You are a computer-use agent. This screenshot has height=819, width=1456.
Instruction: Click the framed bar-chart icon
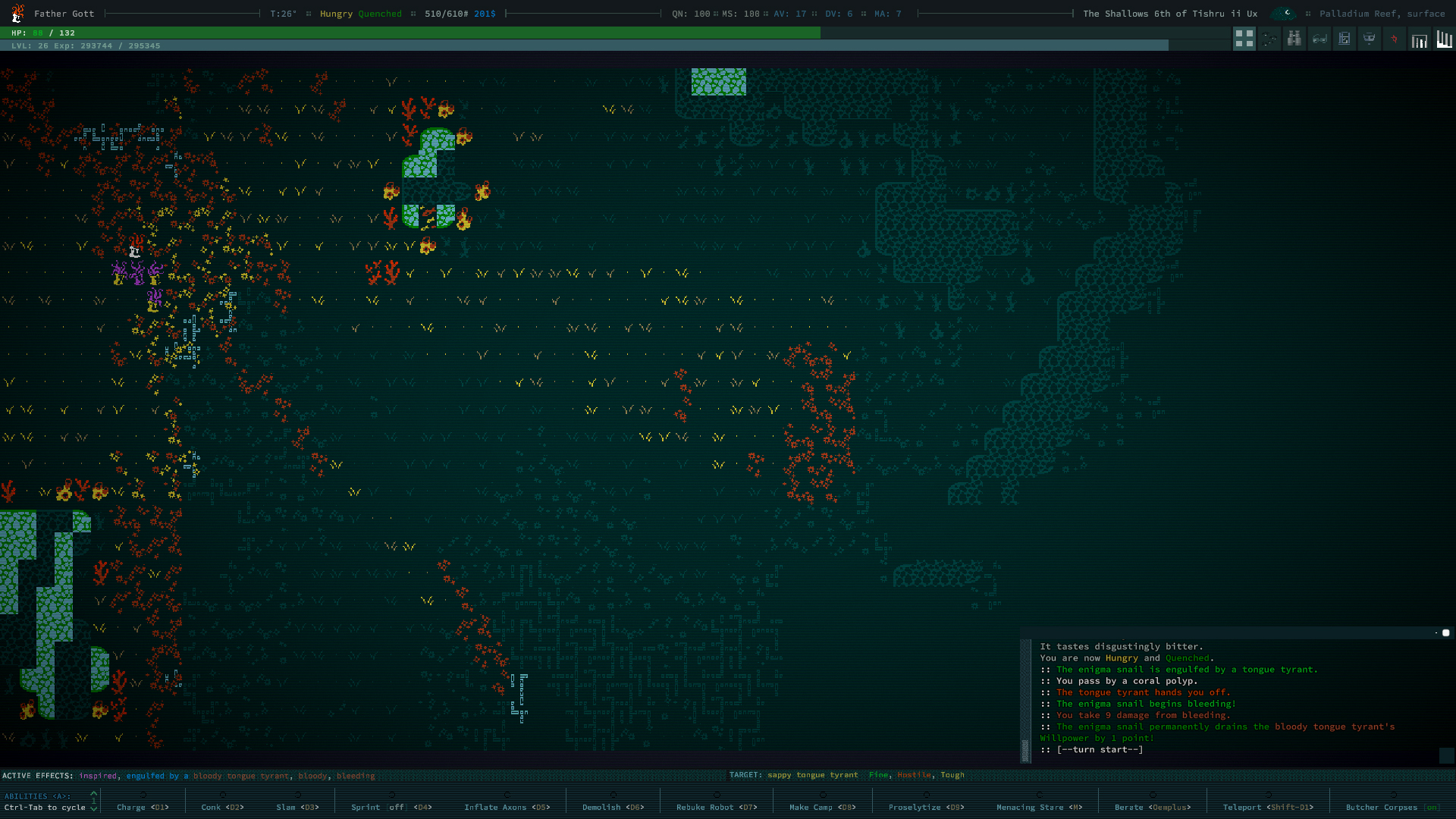coord(1419,40)
